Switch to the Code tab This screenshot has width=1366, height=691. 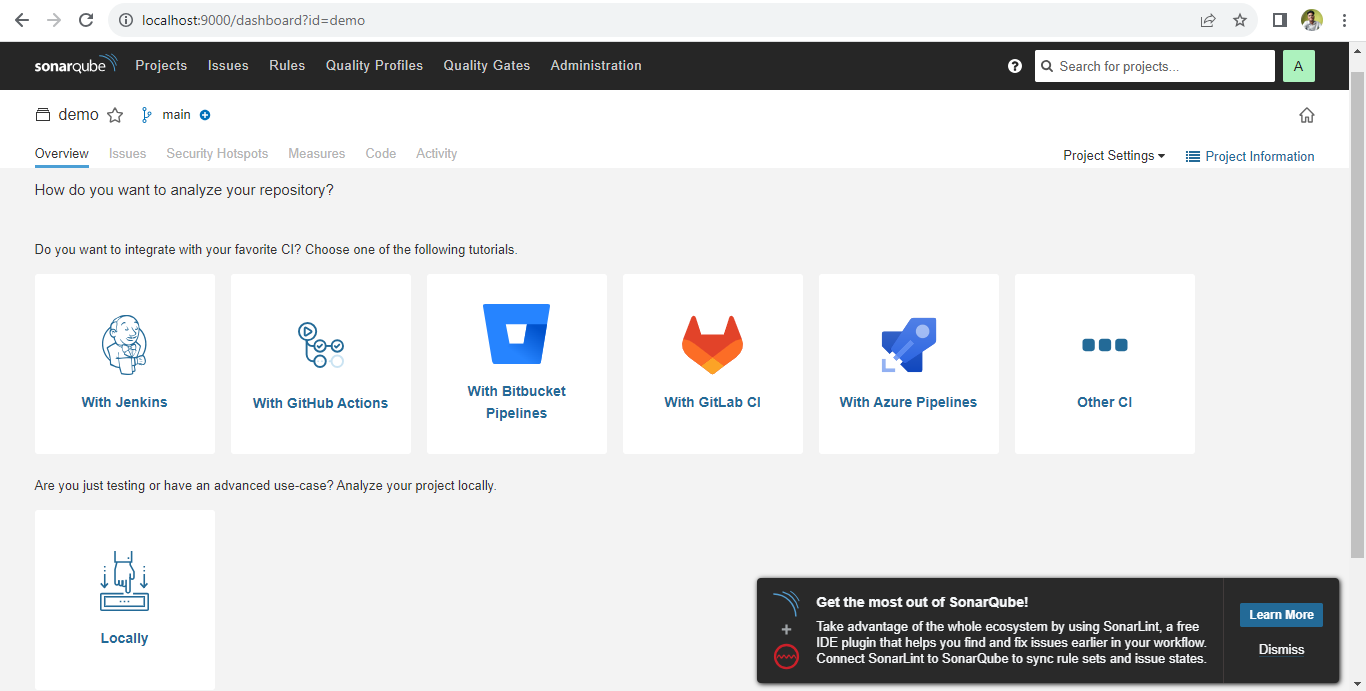pyautogui.click(x=381, y=154)
